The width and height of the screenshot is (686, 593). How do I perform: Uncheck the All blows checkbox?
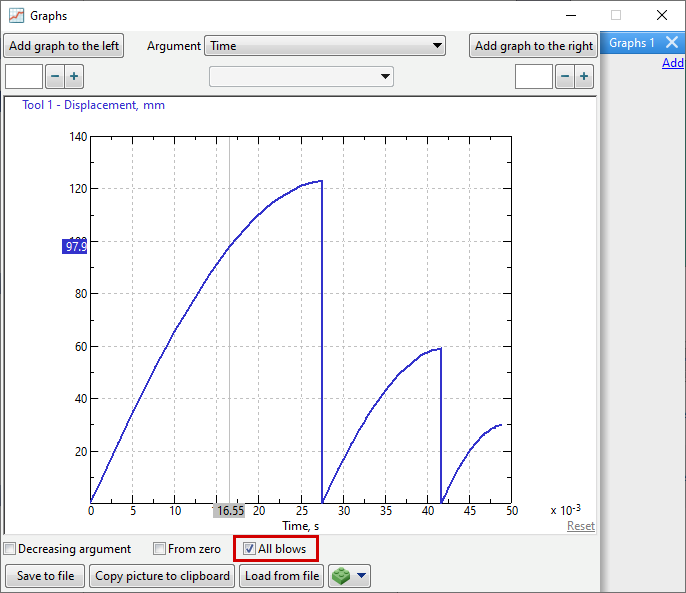(x=250, y=549)
